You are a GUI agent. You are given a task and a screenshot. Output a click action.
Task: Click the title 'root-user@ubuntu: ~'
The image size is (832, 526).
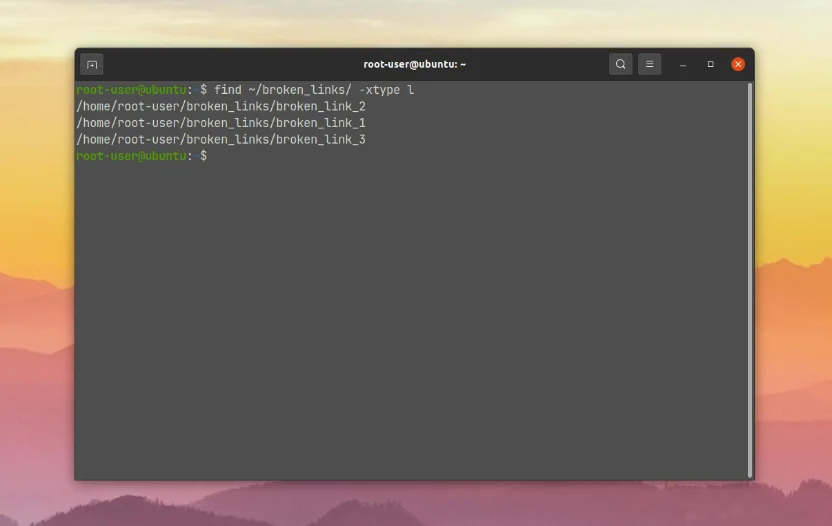[414, 64]
